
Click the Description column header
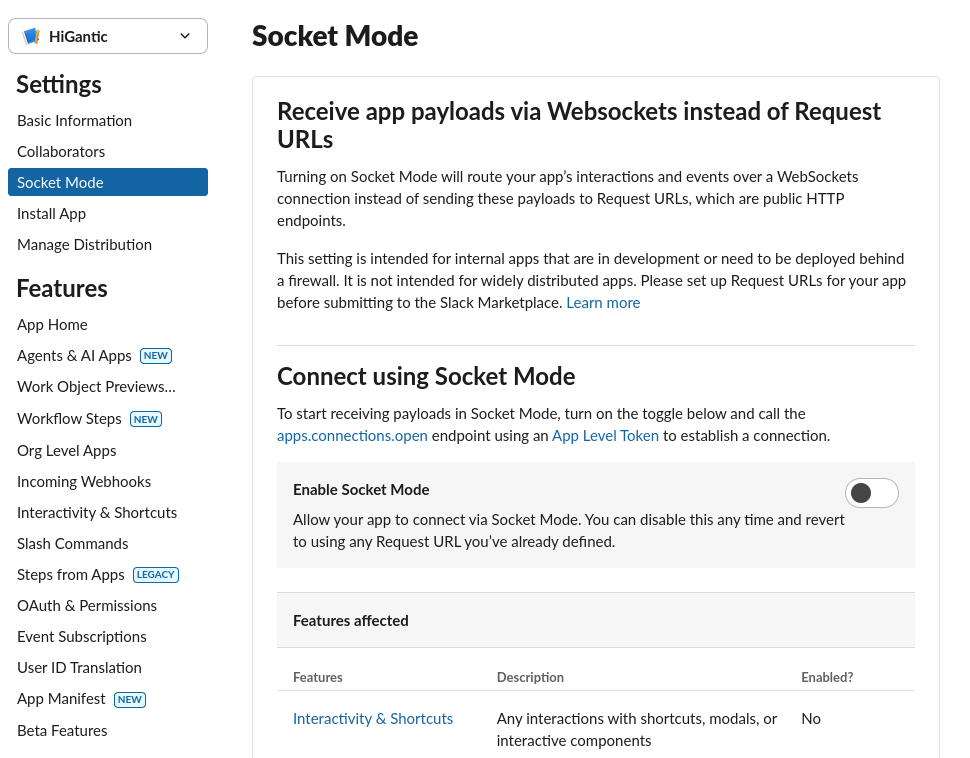[x=530, y=677]
